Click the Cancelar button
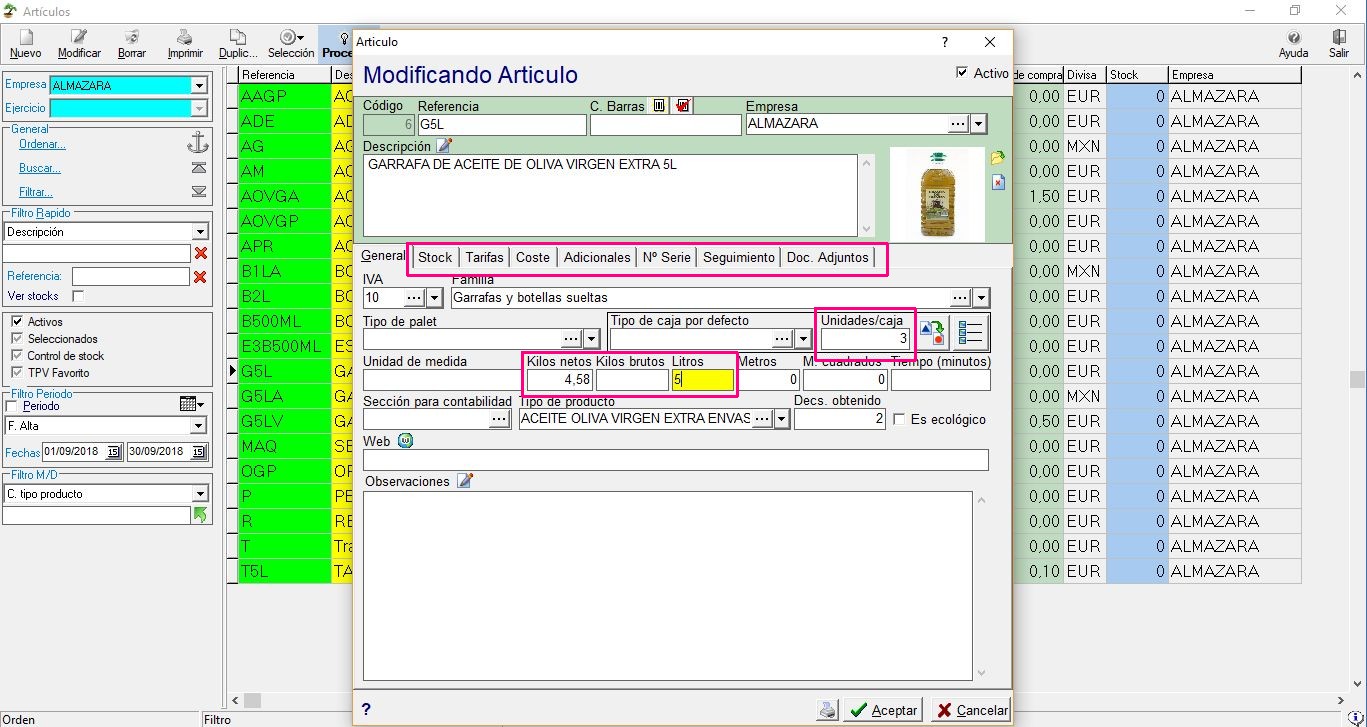Viewport: 1367px width, 727px height. pyautogui.click(x=971, y=710)
